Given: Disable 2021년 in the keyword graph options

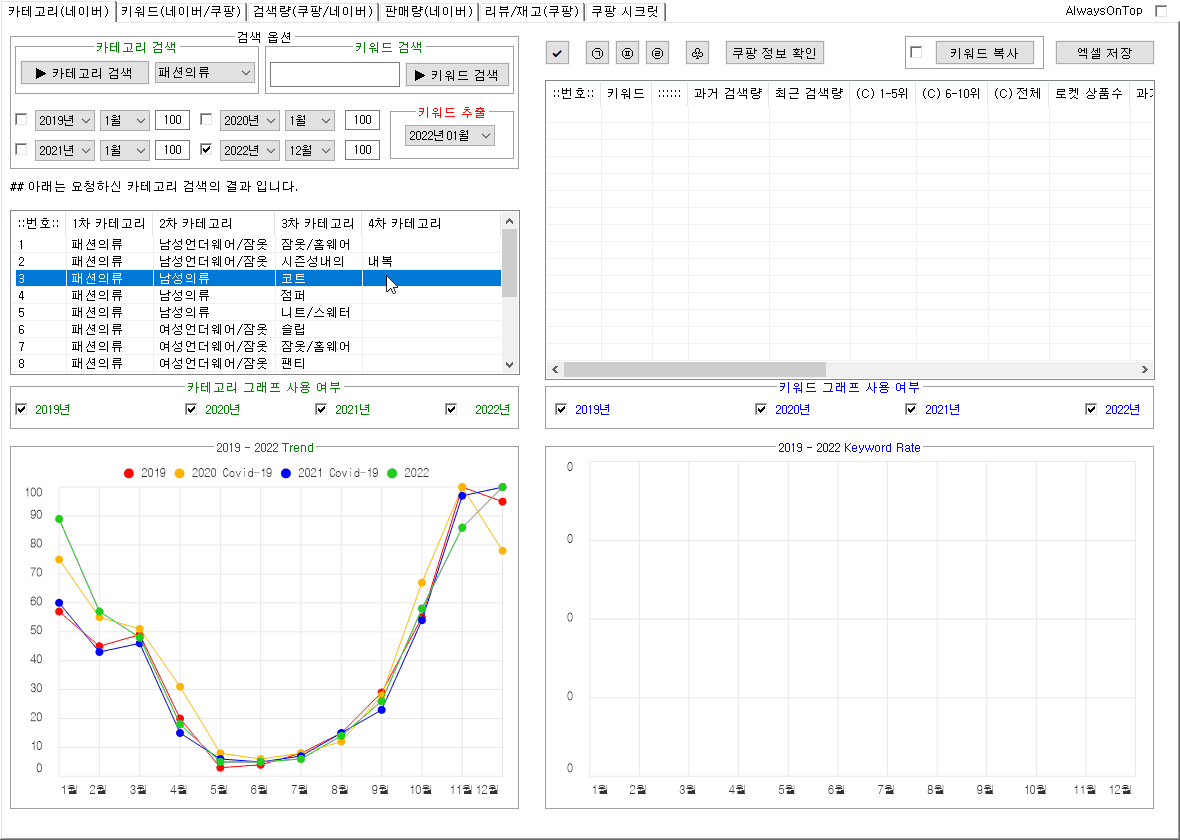Looking at the screenshot, I should 911,409.
